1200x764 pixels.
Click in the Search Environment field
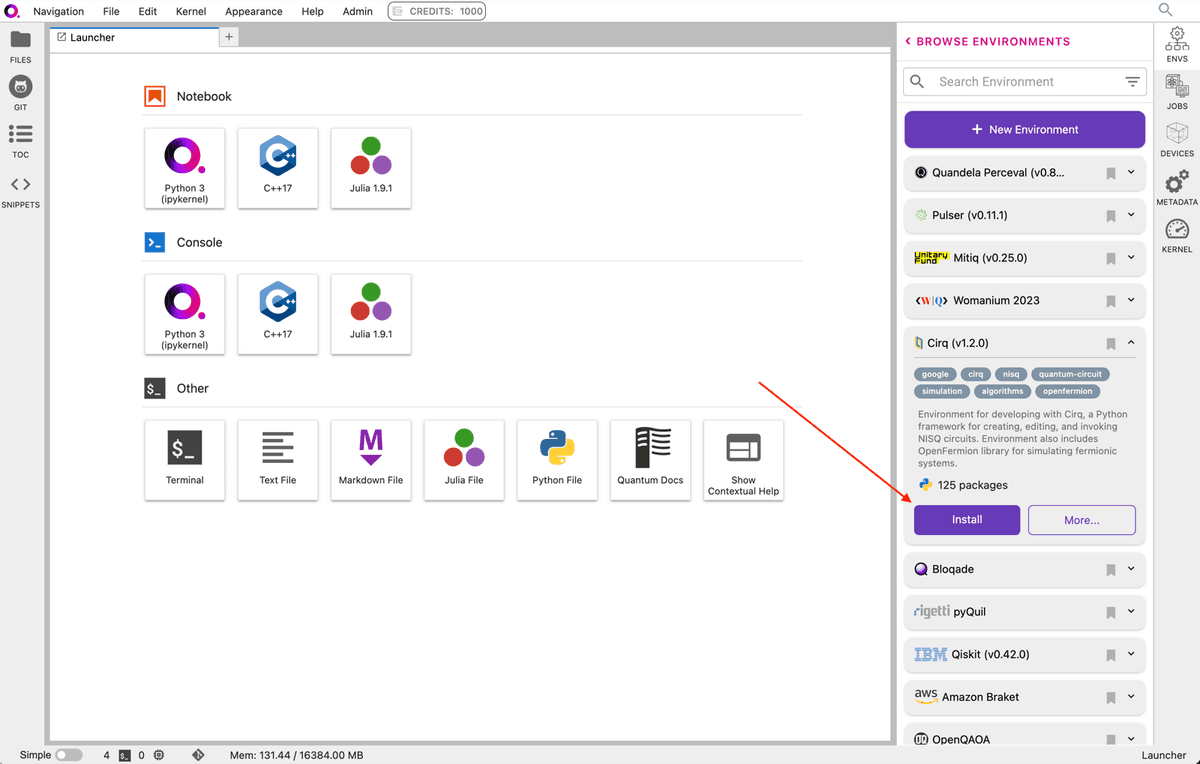tap(1025, 82)
